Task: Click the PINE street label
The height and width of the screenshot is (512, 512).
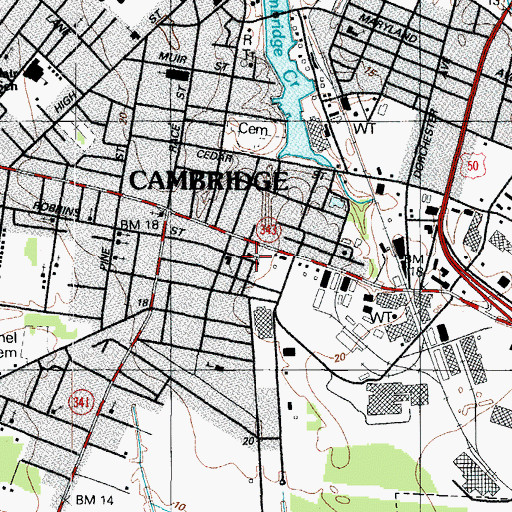Action: [x=105, y=258]
